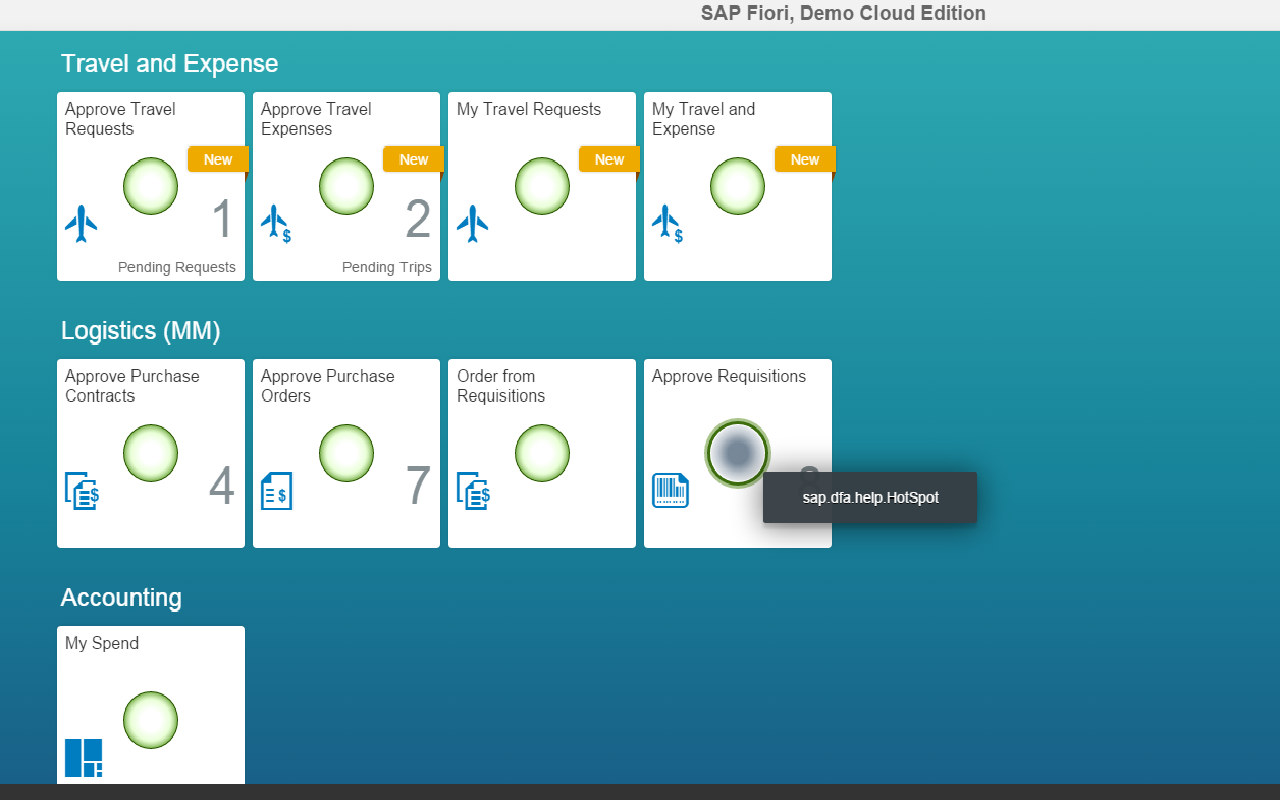This screenshot has height=800, width=1280.
Task: Open the My Spend tile title
Action: point(102,643)
